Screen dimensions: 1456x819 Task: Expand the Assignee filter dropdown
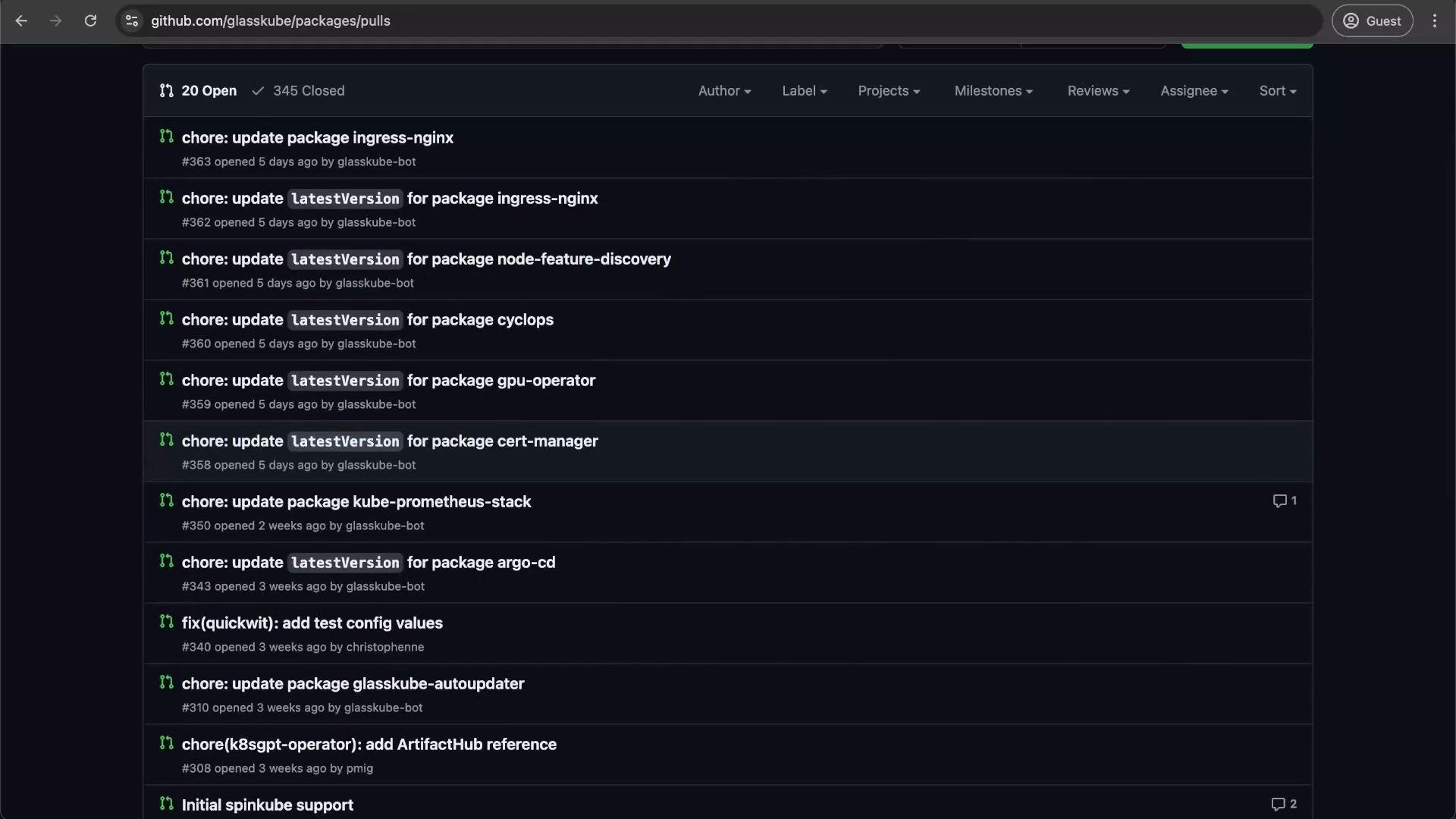[x=1194, y=91]
